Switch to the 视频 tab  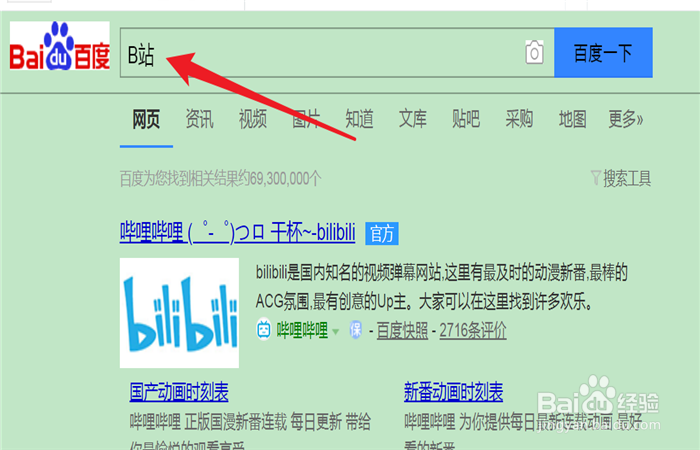point(253,119)
